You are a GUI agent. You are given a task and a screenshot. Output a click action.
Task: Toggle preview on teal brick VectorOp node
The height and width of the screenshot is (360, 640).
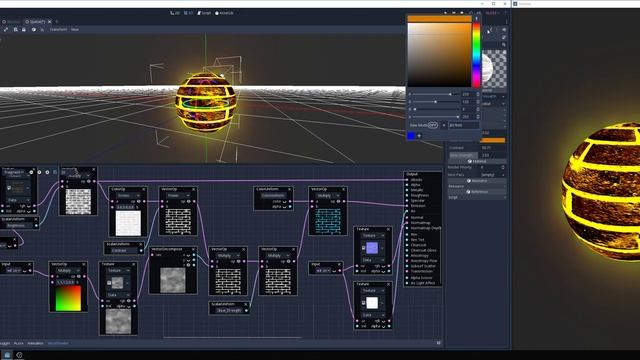click(338, 202)
